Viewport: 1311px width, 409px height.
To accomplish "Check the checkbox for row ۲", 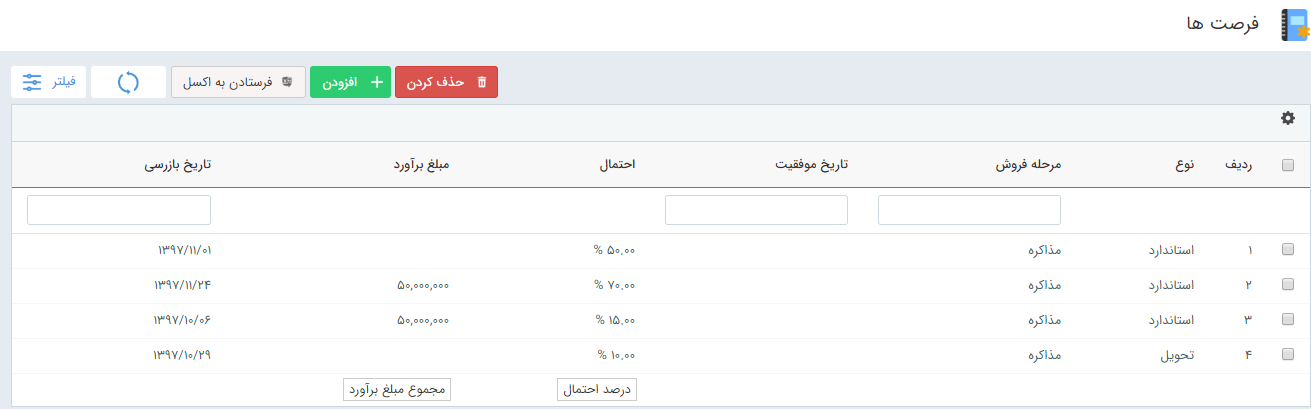I will [1288, 284].
